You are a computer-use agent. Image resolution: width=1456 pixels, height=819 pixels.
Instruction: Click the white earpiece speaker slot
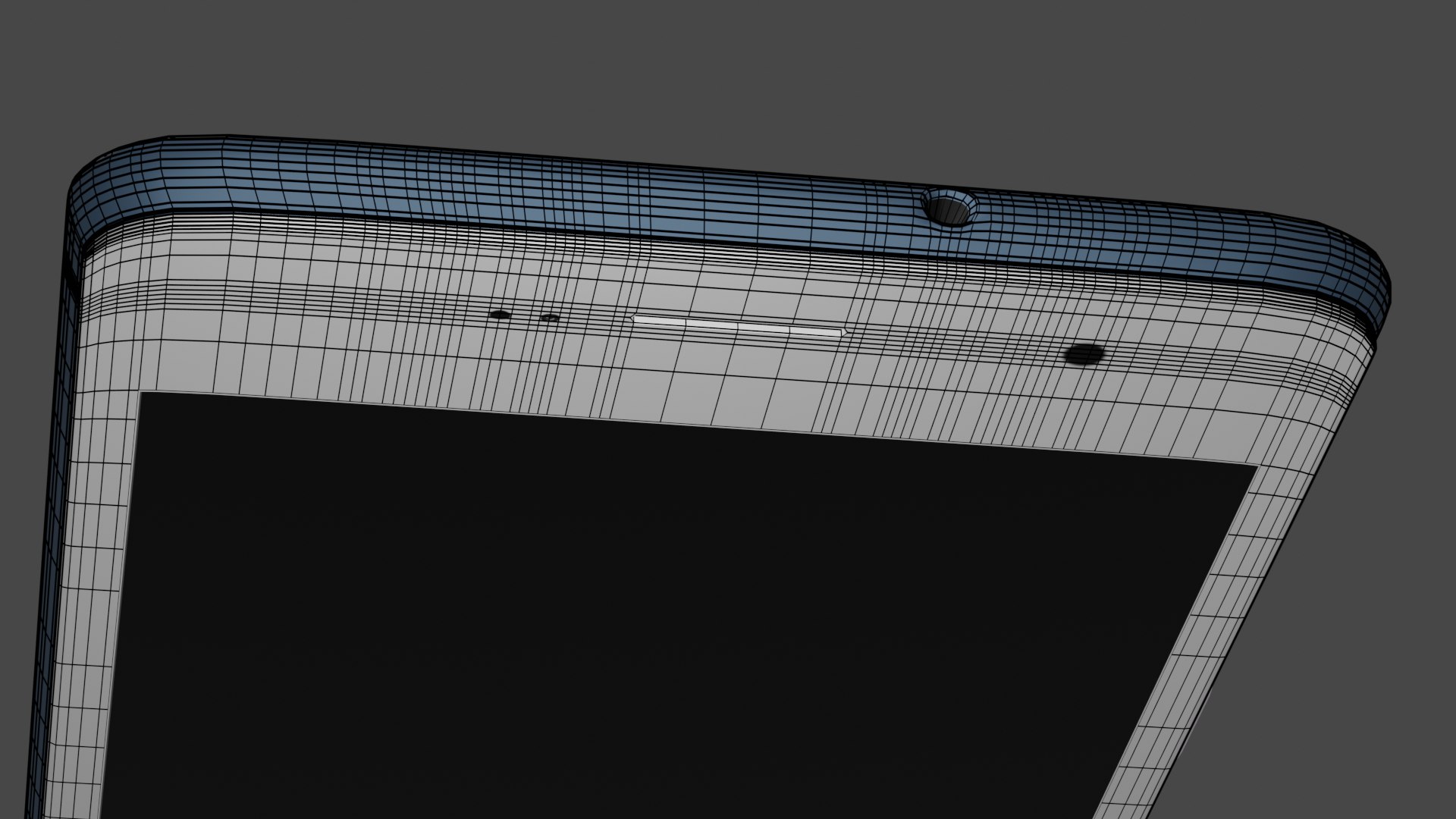click(x=737, y=326)
